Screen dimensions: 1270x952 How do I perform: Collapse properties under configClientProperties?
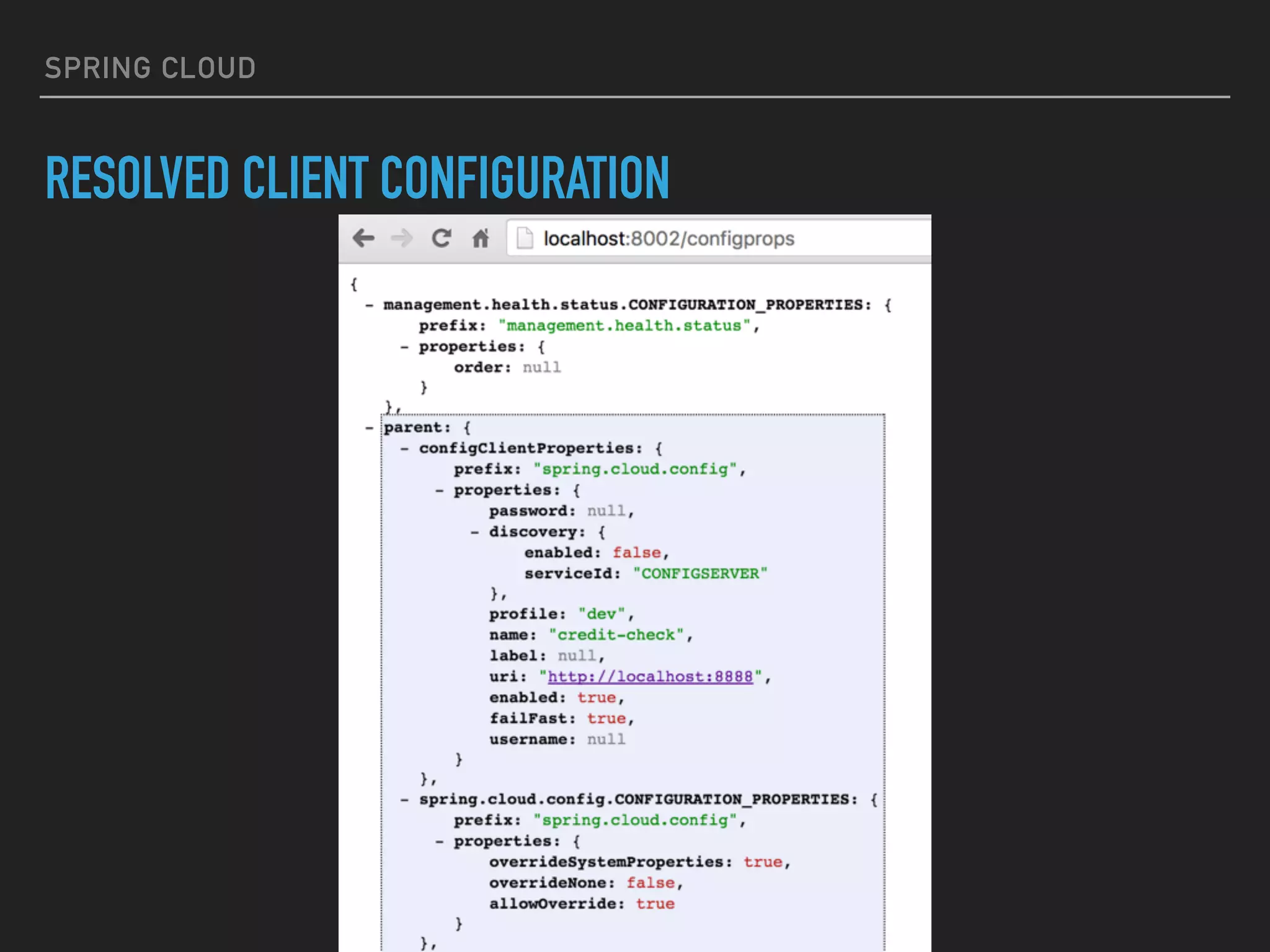click(x=440, y=491)
